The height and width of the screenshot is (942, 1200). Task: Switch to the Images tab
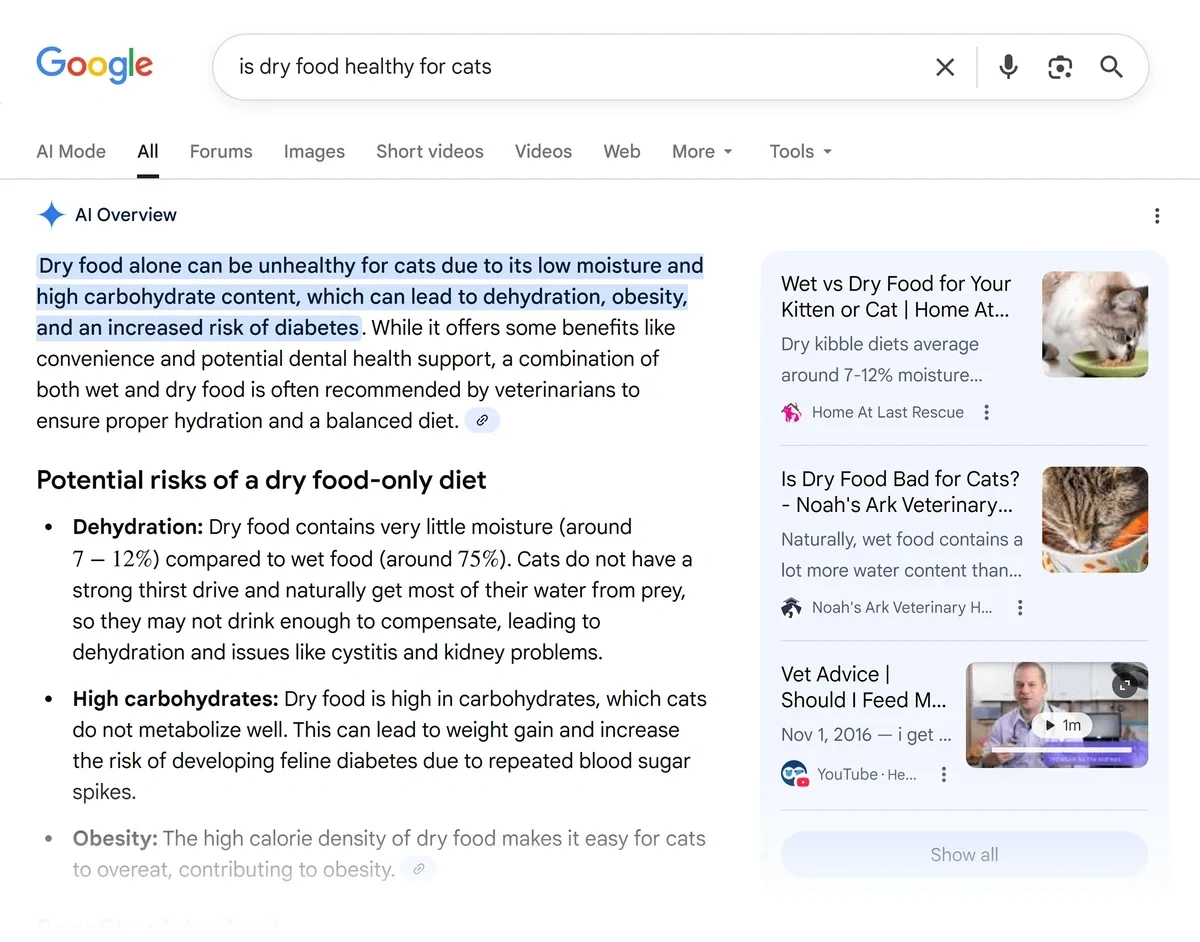pyautogui.click(x=314, y=152)
